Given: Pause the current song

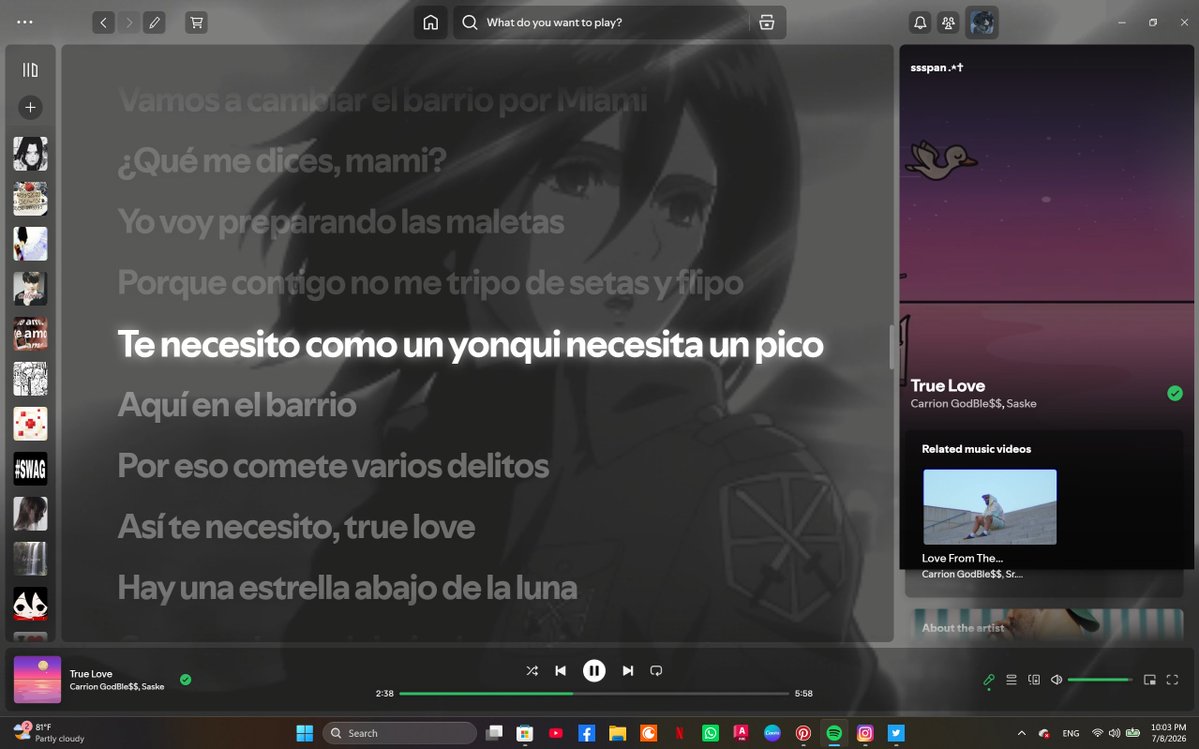Looking at the screenshot, I should (x=594, y=670).
